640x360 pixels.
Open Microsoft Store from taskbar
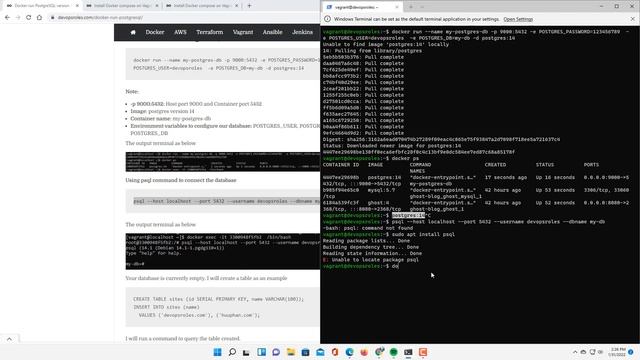point(305,352)
